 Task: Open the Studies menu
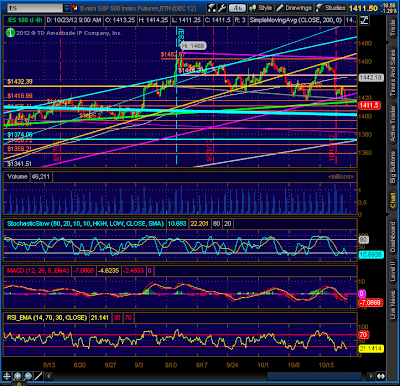click(331, 8)
